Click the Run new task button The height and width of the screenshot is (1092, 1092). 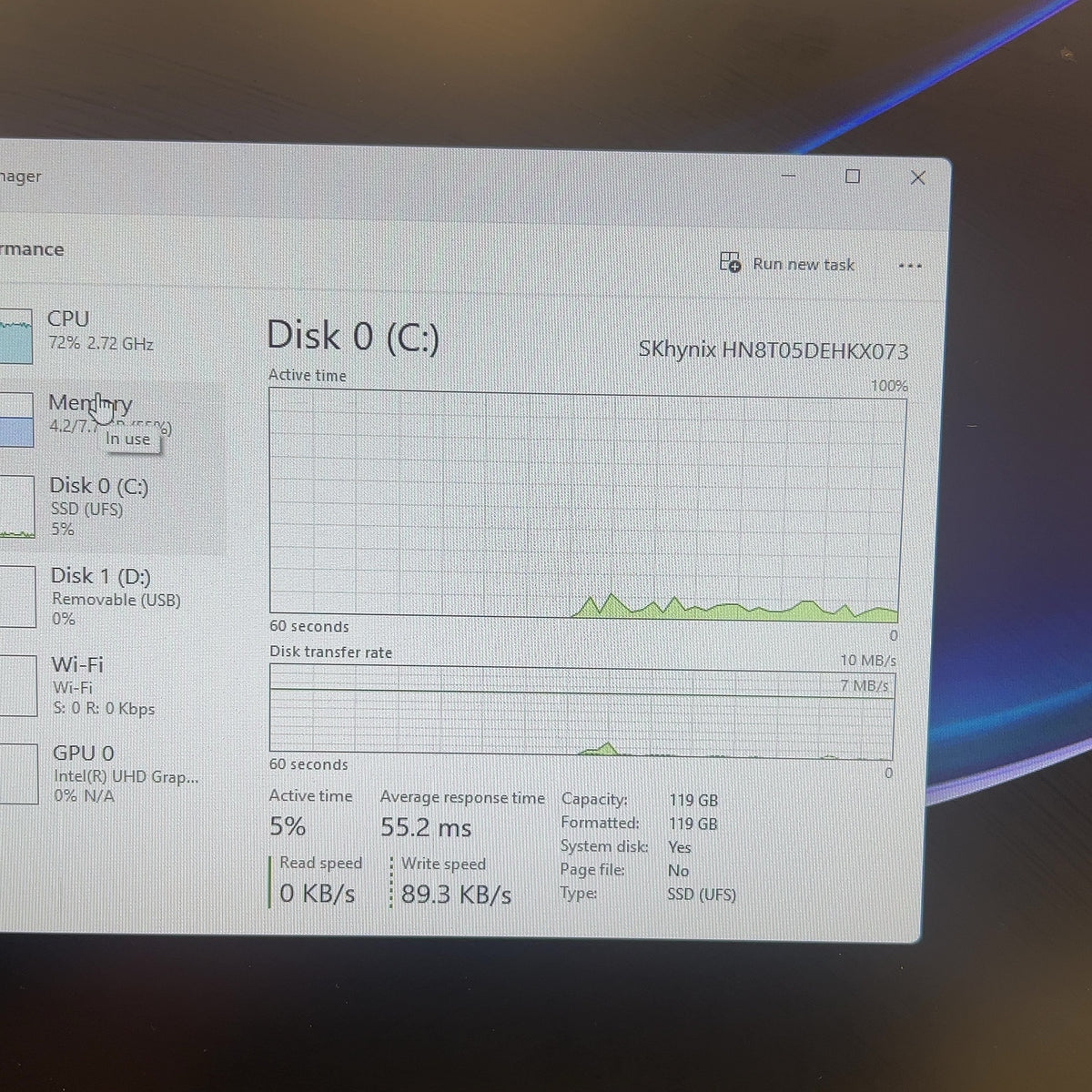[788, 264]
